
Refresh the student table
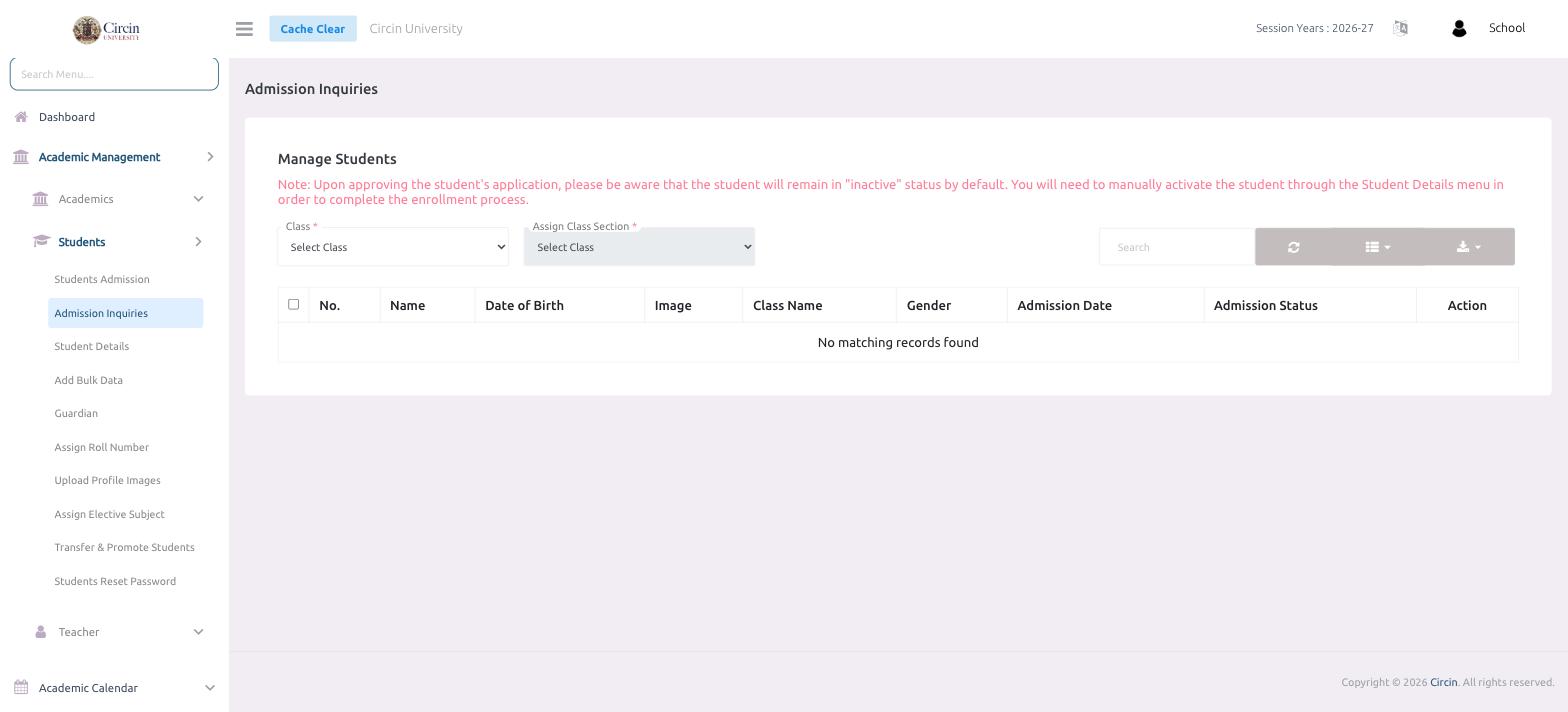(1293, 247)
